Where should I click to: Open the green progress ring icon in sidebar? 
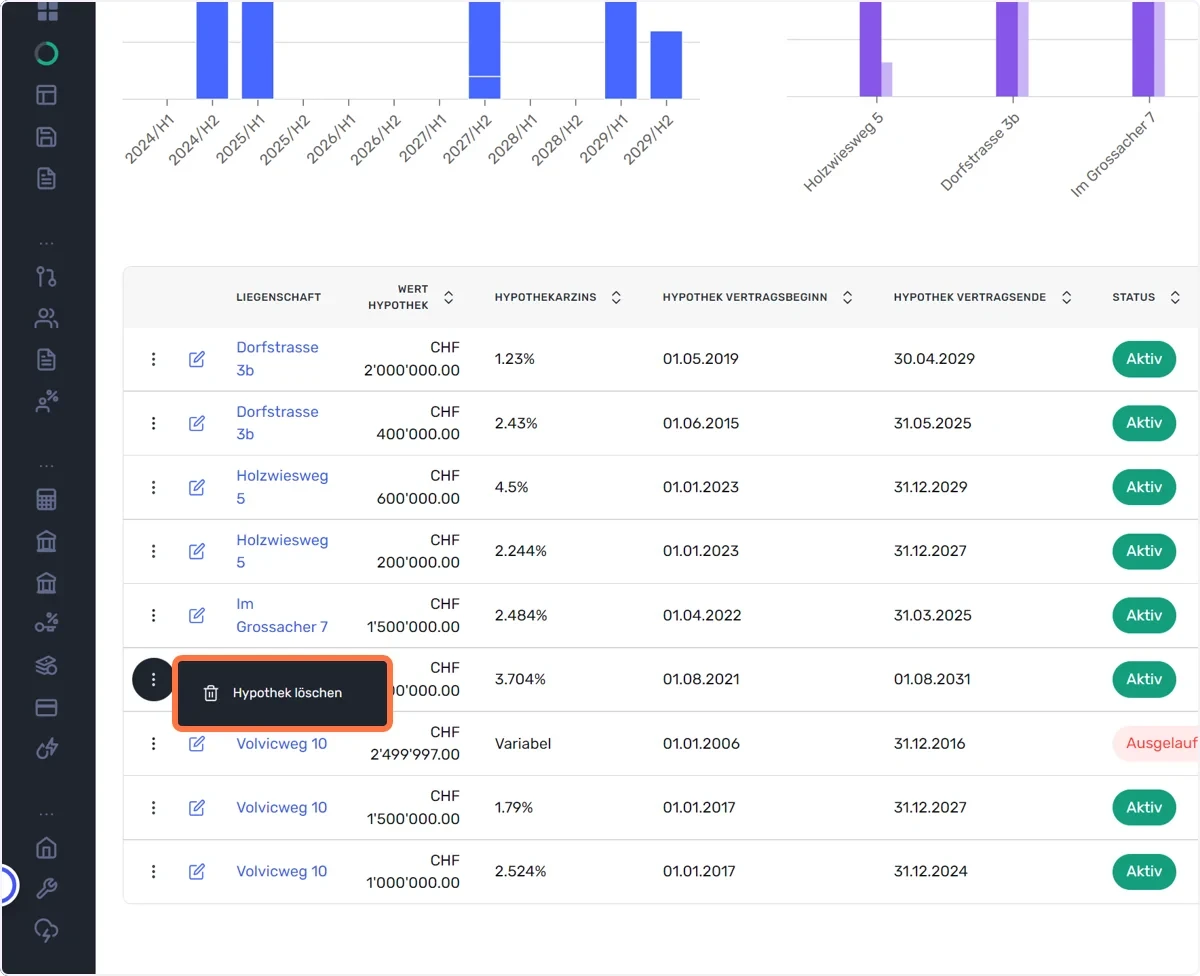pos(46,53)
